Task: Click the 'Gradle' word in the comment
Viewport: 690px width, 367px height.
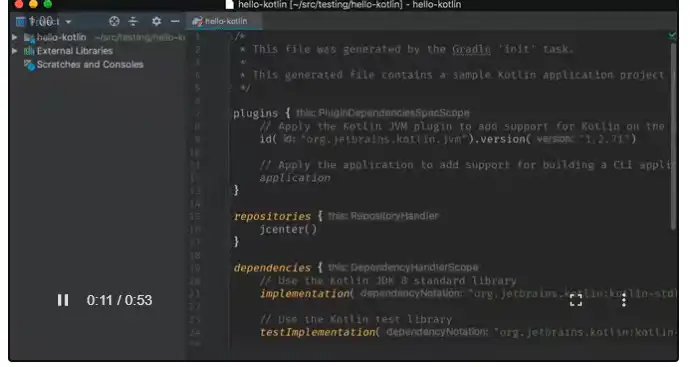Action: (x=471, y=49)
